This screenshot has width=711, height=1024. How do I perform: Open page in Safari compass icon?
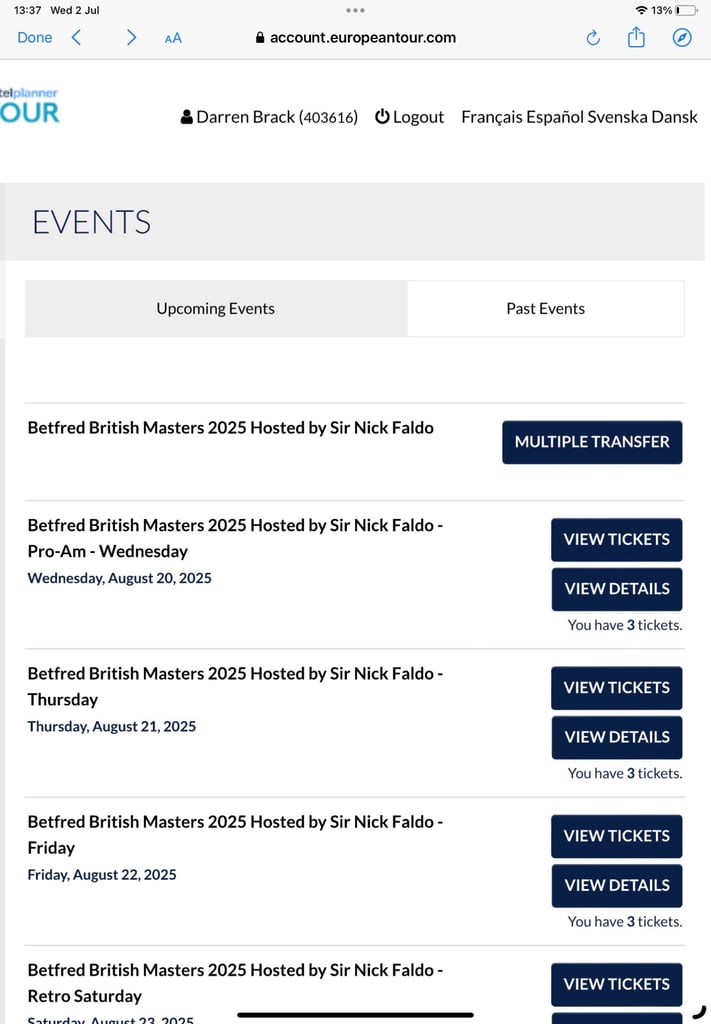682,37
